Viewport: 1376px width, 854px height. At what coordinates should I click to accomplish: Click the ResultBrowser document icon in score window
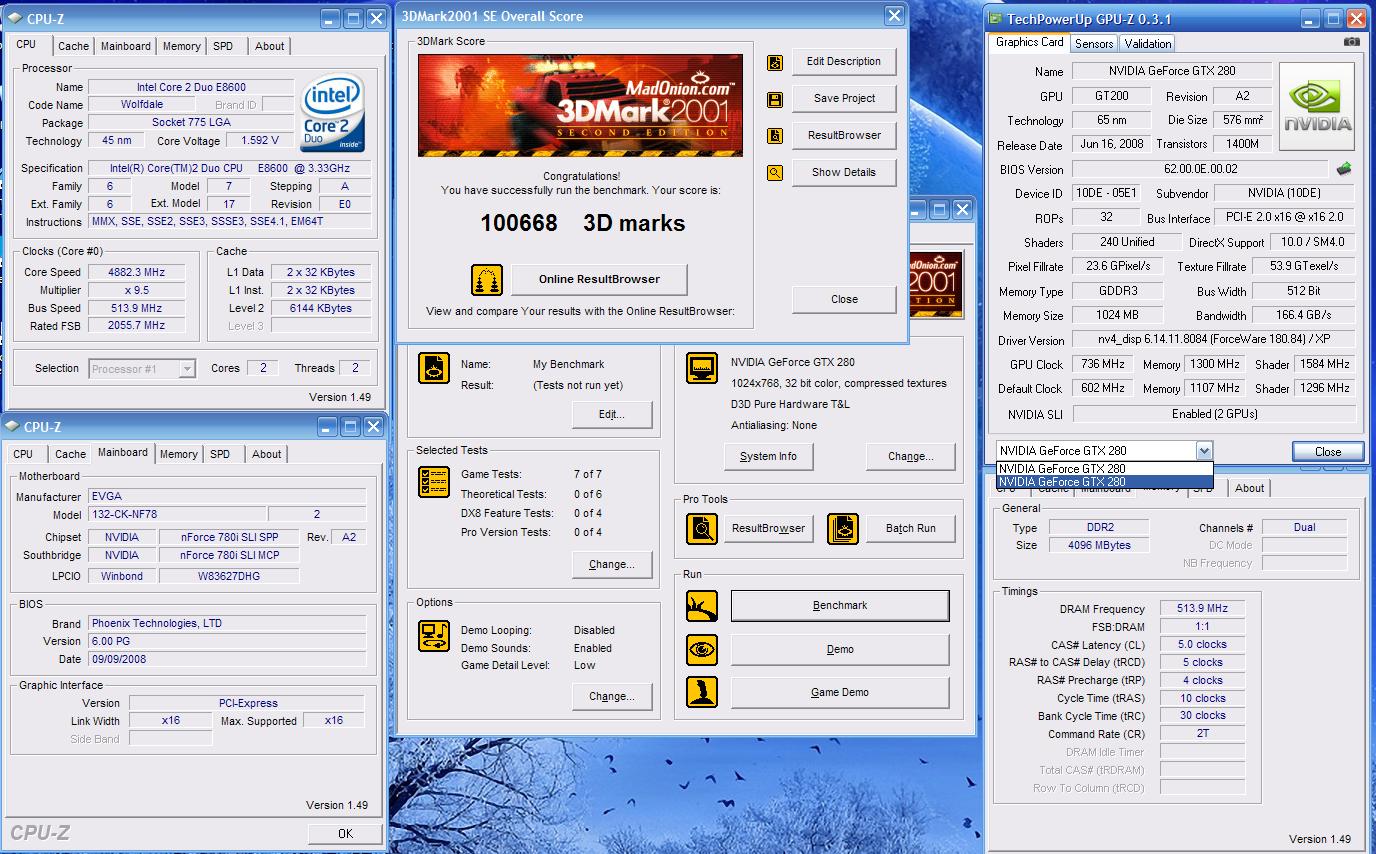[x=775, y=136]
